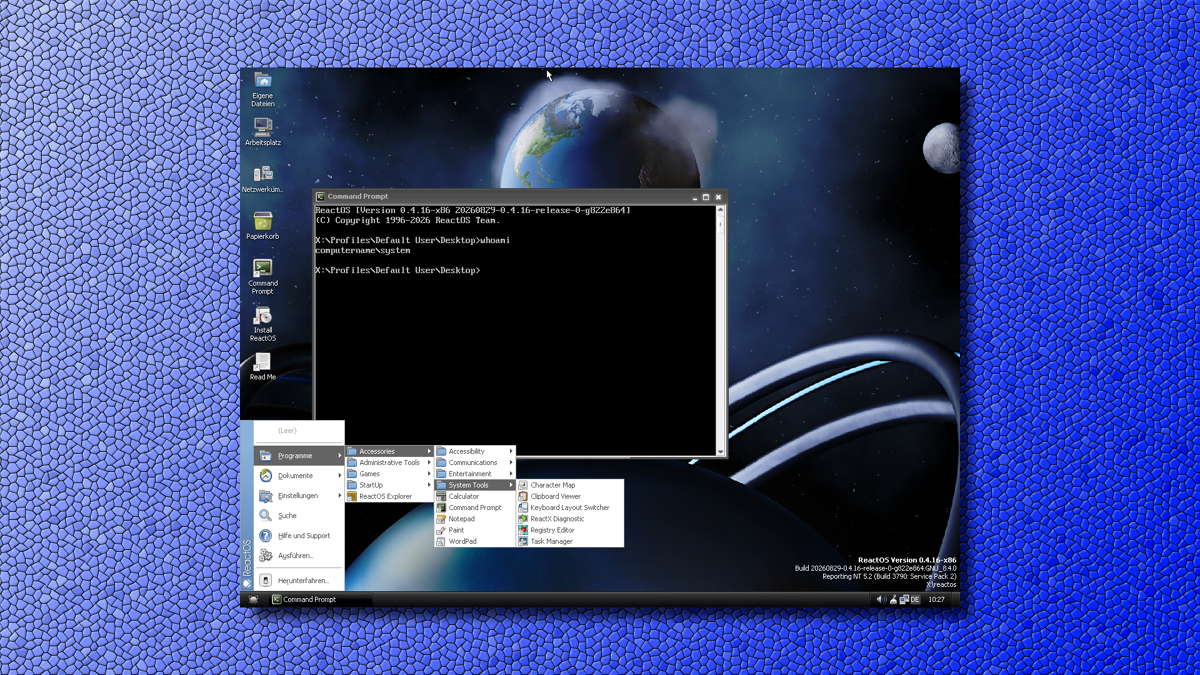Minimize the Command Prompt window
The width and height of the screenshot is (1200, 675).
[x=695, y=197]
